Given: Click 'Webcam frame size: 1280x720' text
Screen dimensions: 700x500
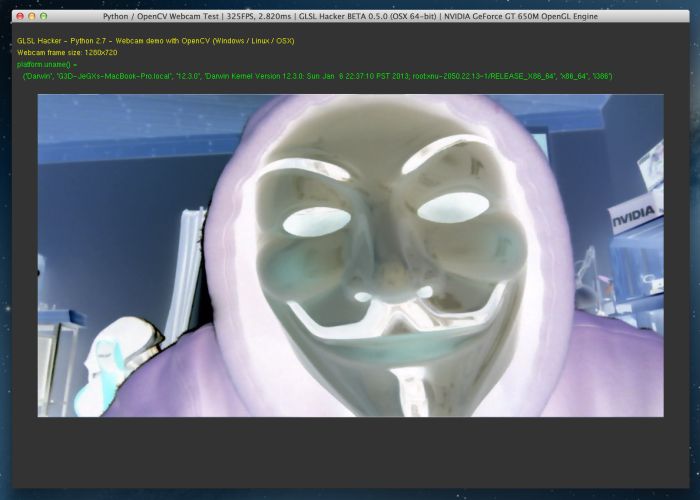Looking at the screenshot, I should coord(67,53).
